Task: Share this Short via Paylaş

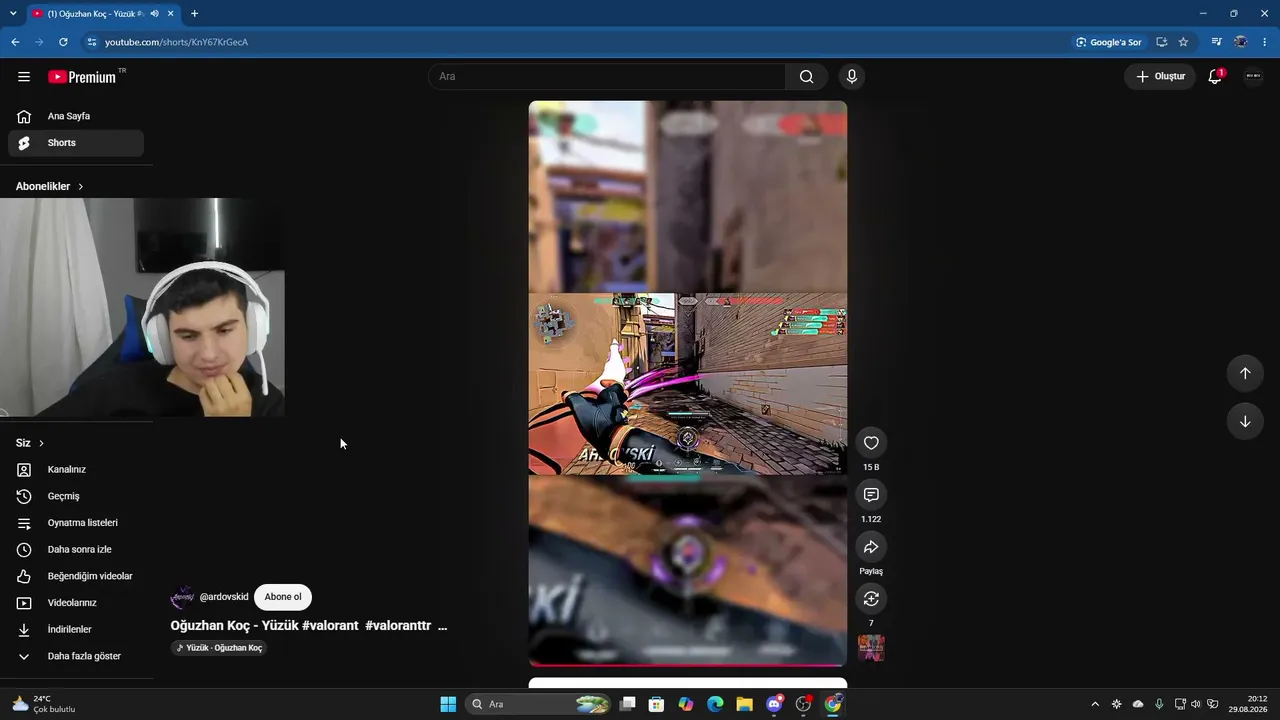Action: (x=871, y=547)
